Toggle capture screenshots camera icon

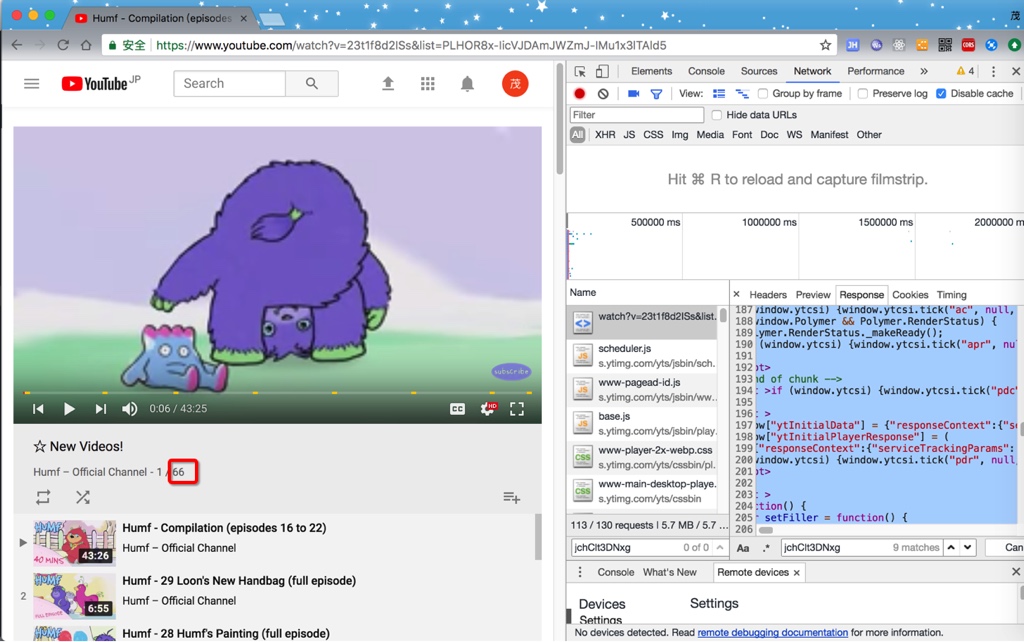[x=633, y=93]
